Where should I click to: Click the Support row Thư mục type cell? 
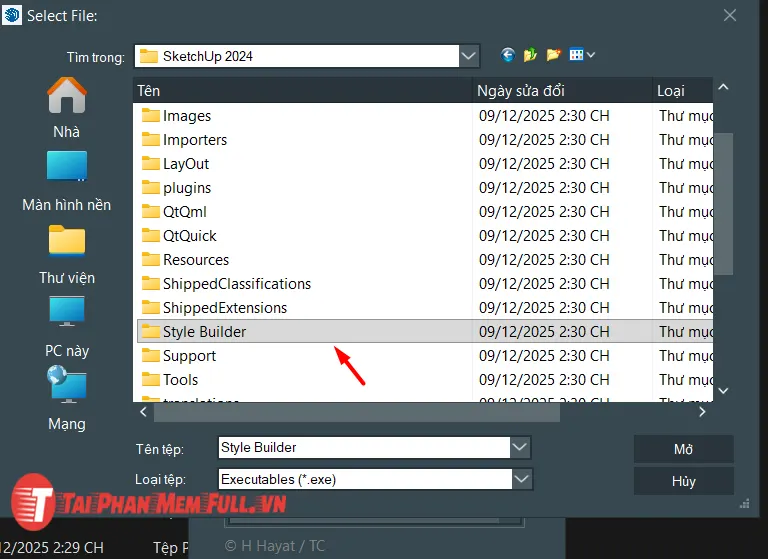click(686, 356)
